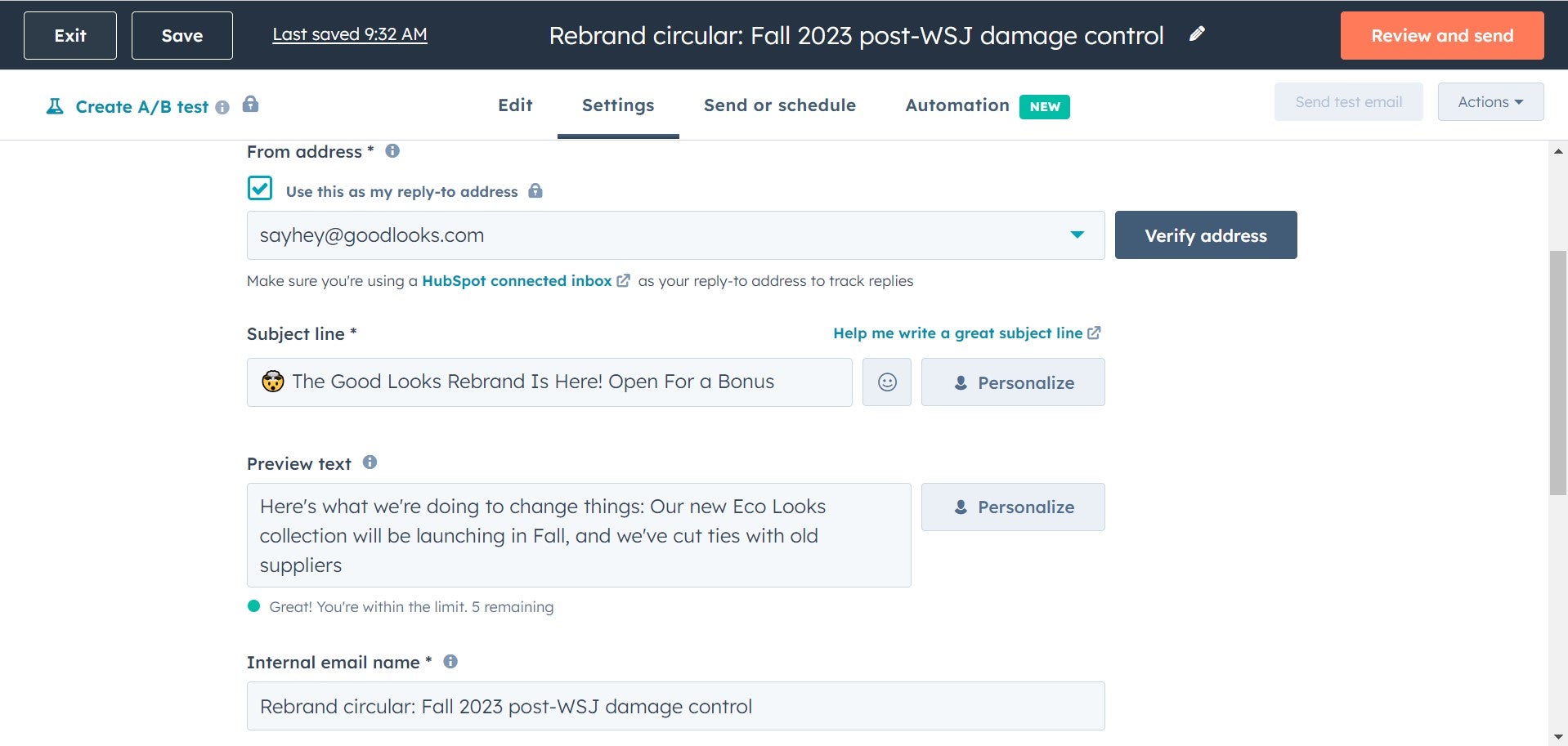The width and height of the screenshot is (1568, 746).
Task: Open the Send or schedule tab
Action: [779, 105]
